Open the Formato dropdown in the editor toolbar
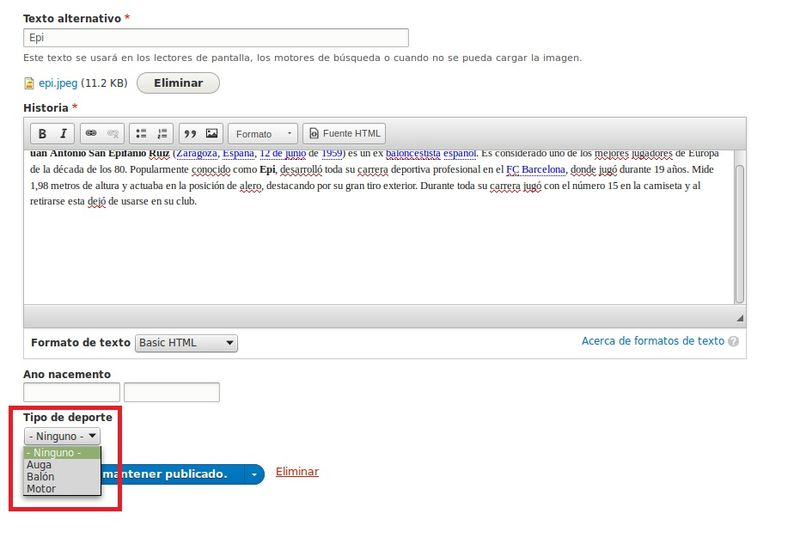The width and height of the screenshot is (800, 538). pos(263,134)
